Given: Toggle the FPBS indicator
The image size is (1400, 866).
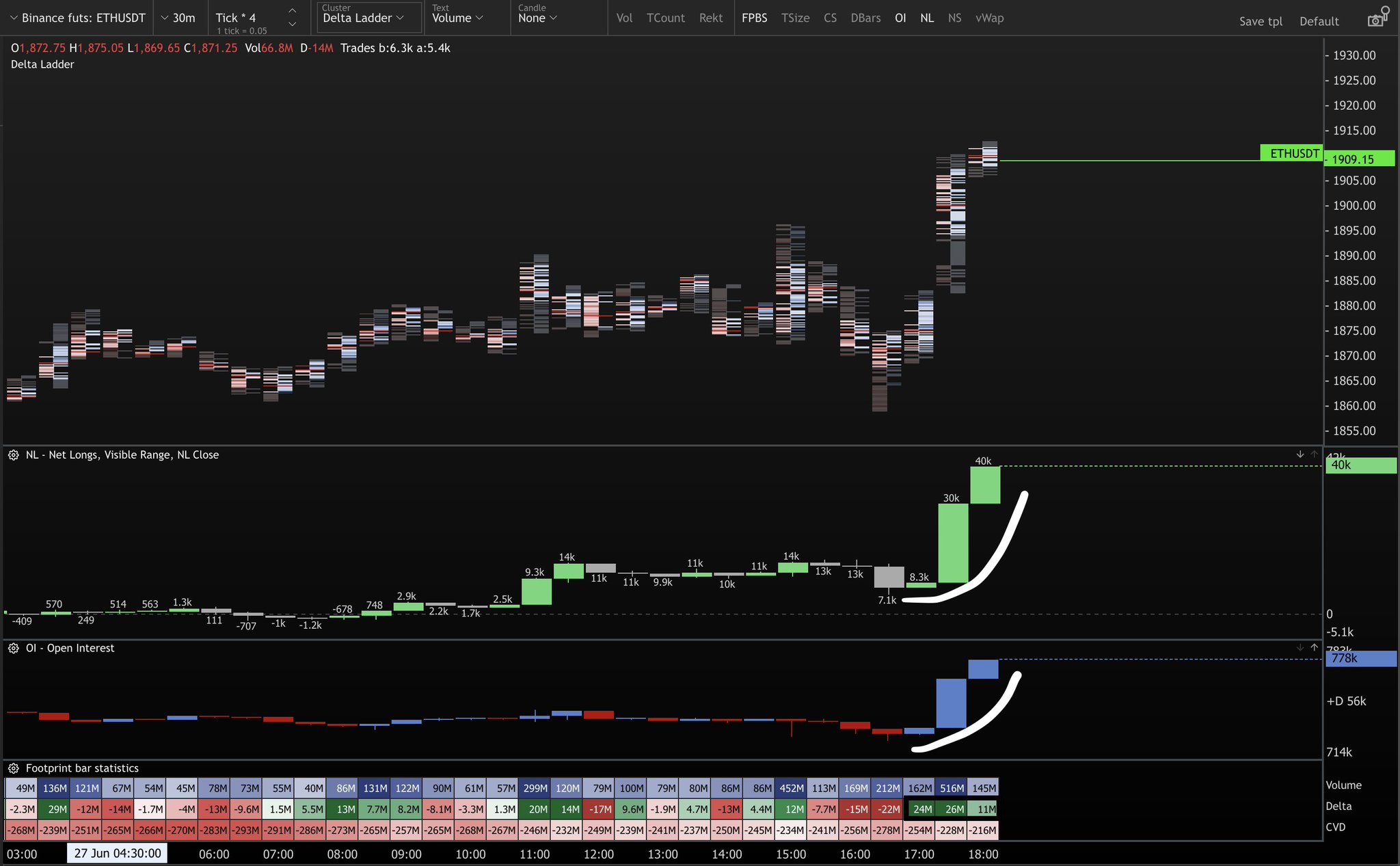Looking at the screenshot, I should (754, 18).
